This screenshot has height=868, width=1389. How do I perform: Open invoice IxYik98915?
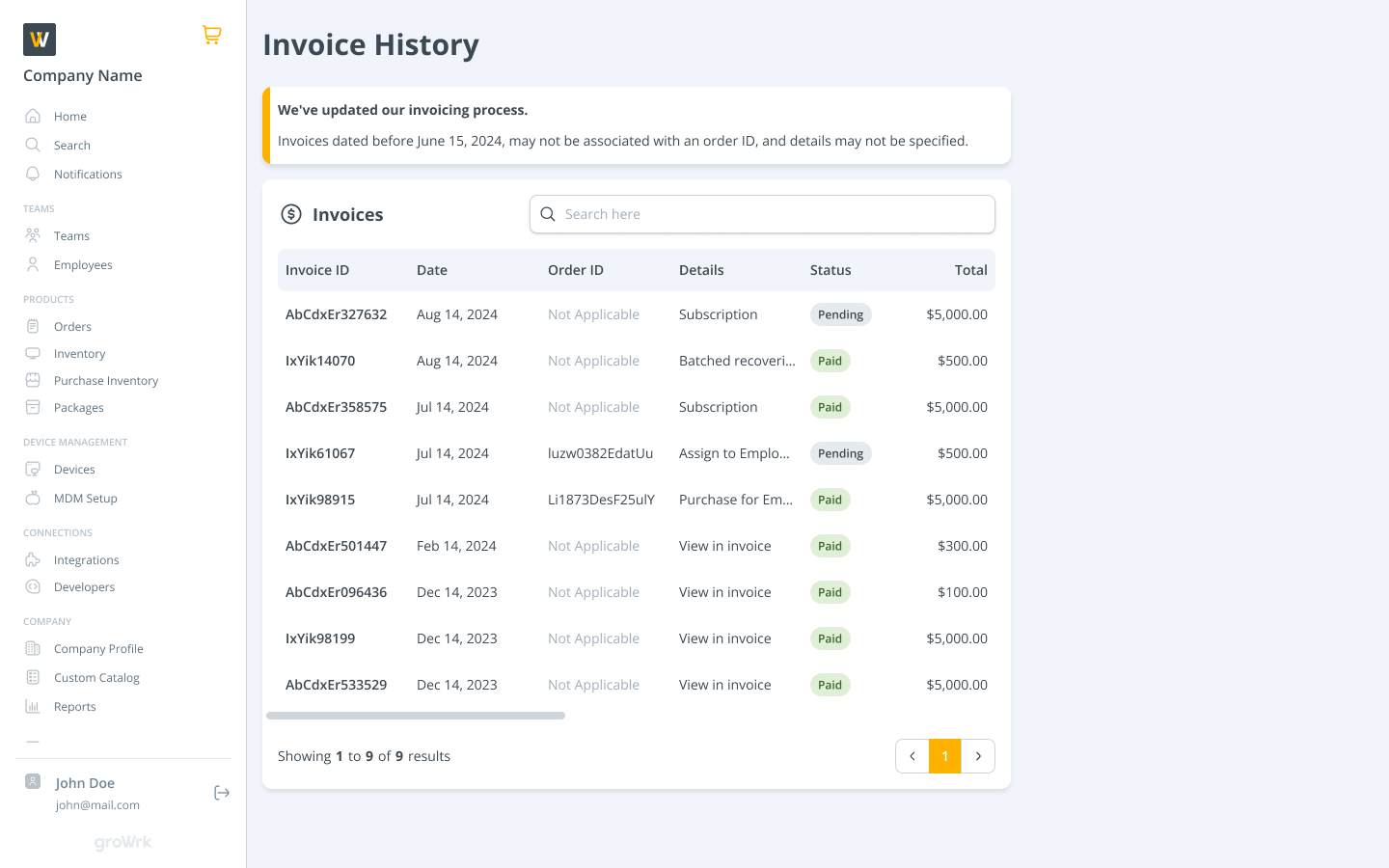[320, 500]
